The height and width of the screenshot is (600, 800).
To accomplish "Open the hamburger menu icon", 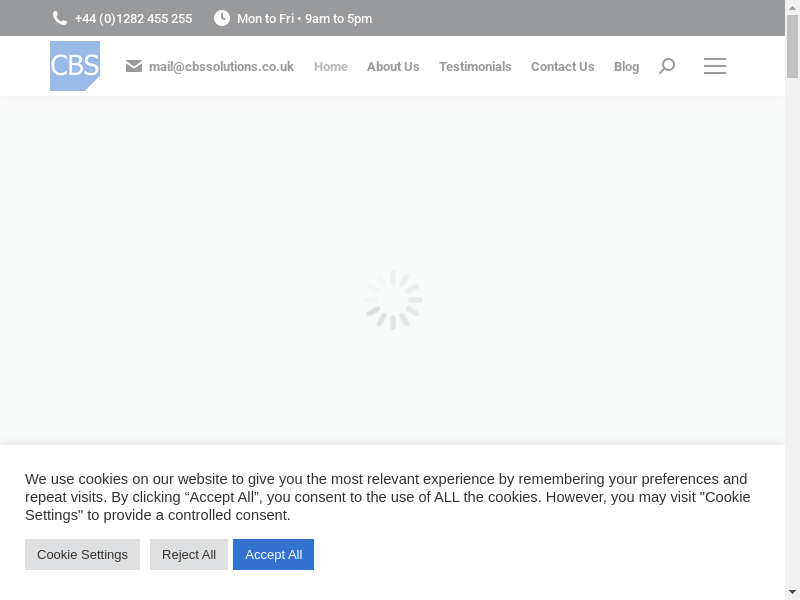I will tap(715, 66).
